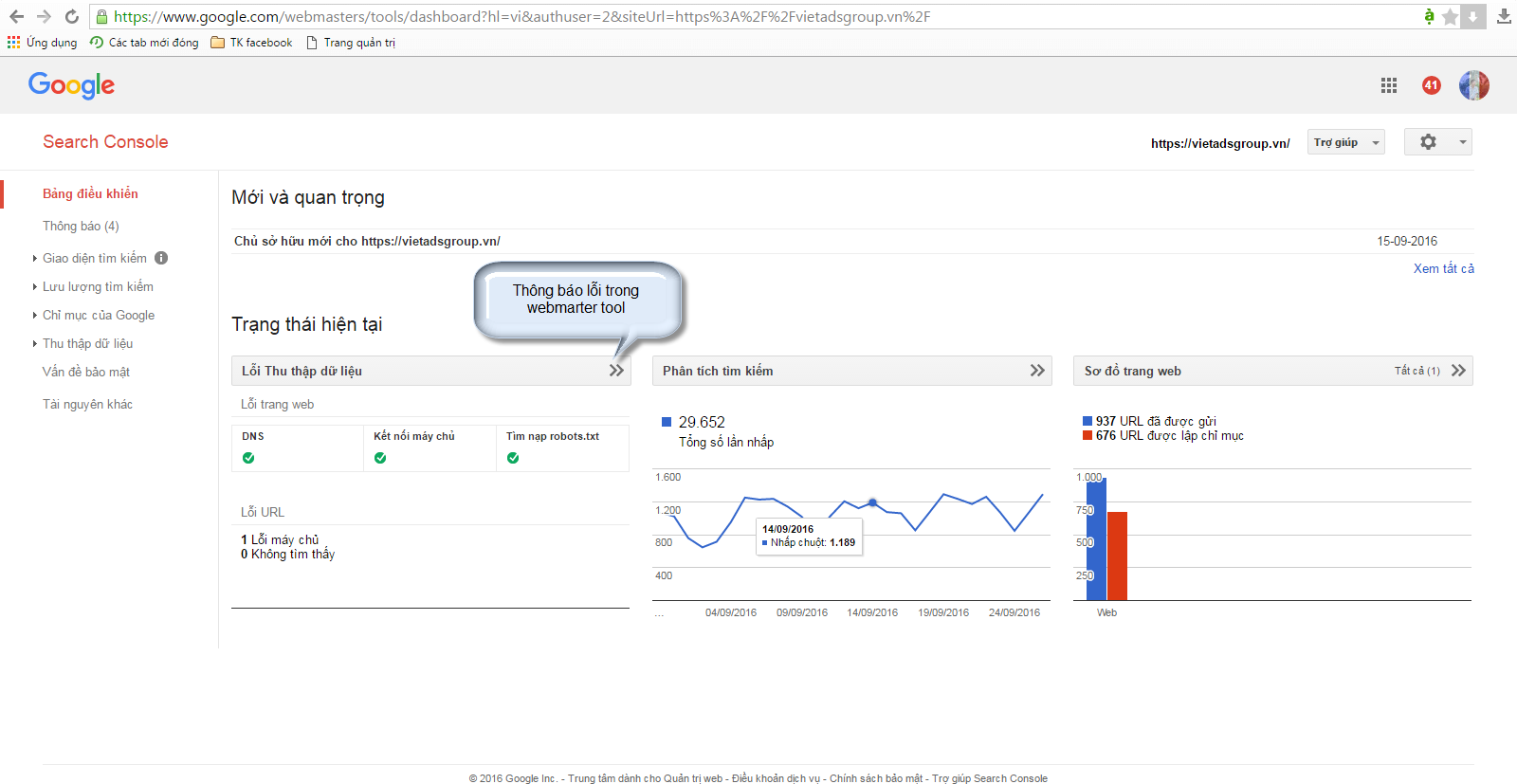This screenshot has height=784, width=1517.
Task: Click Xem tất cả link
Action: tap(1444, 268)
